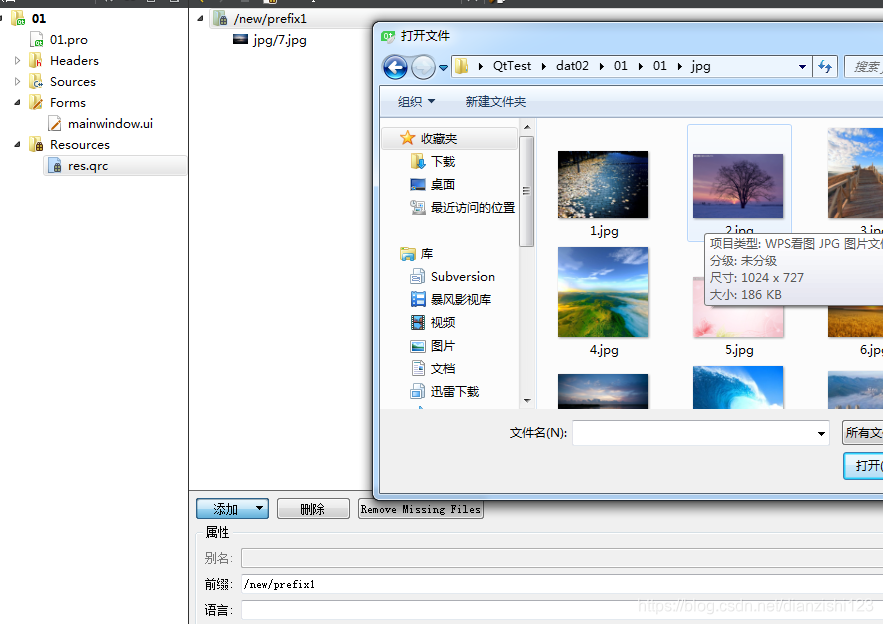Select jpg folder in address path
Screen dimensions: 883x624
click(701, 66)
